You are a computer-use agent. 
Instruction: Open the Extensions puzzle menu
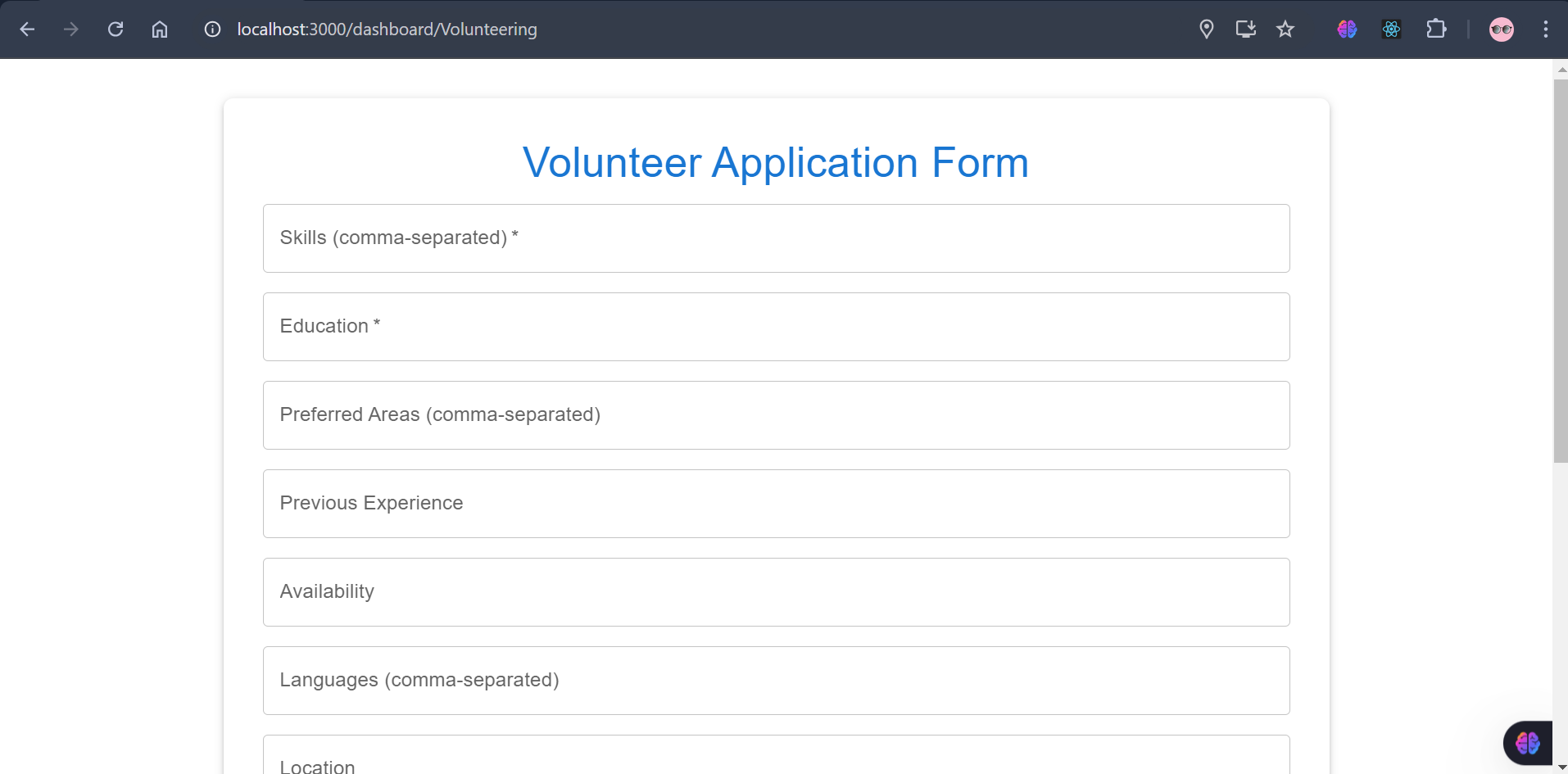1436,29
